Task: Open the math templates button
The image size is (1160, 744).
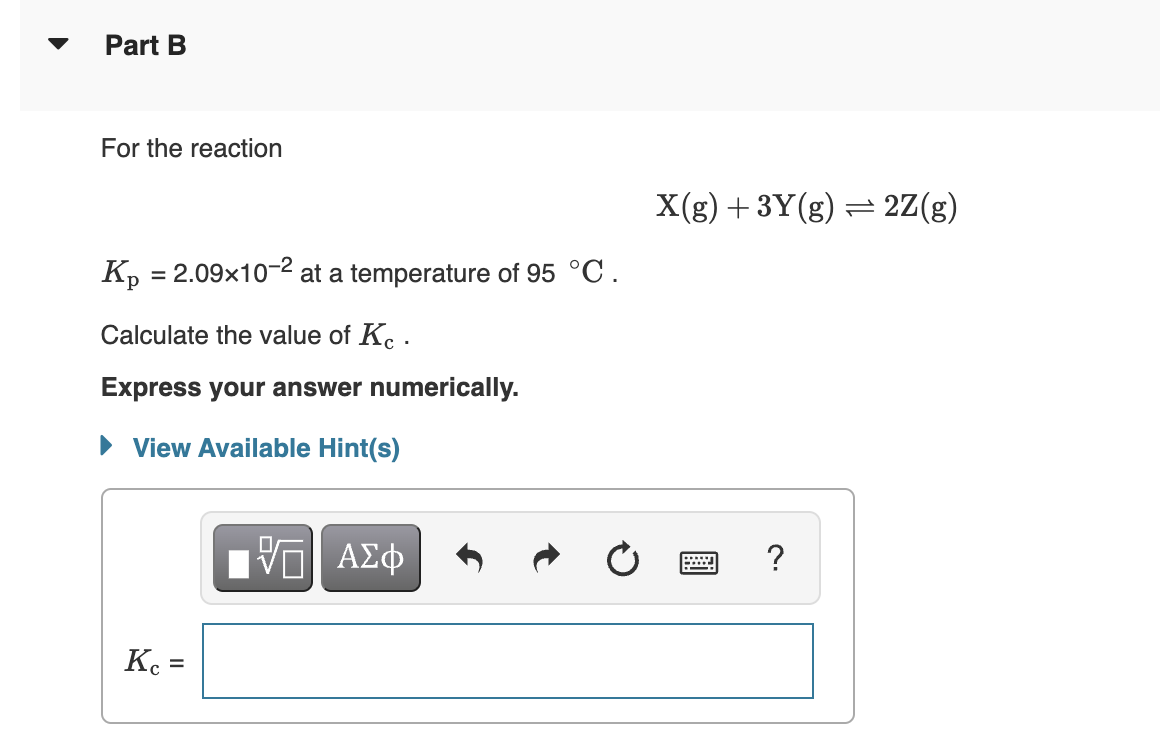Action: point(263,558)
